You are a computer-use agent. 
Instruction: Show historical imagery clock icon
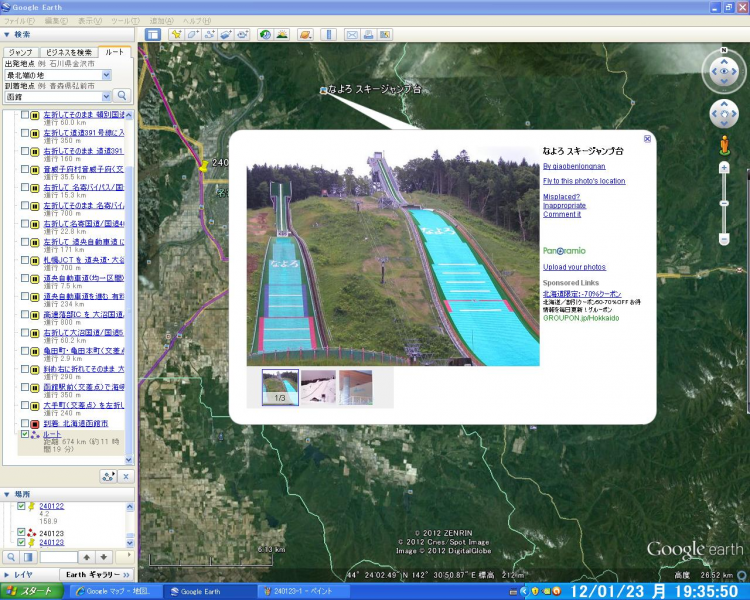[265, 34]
